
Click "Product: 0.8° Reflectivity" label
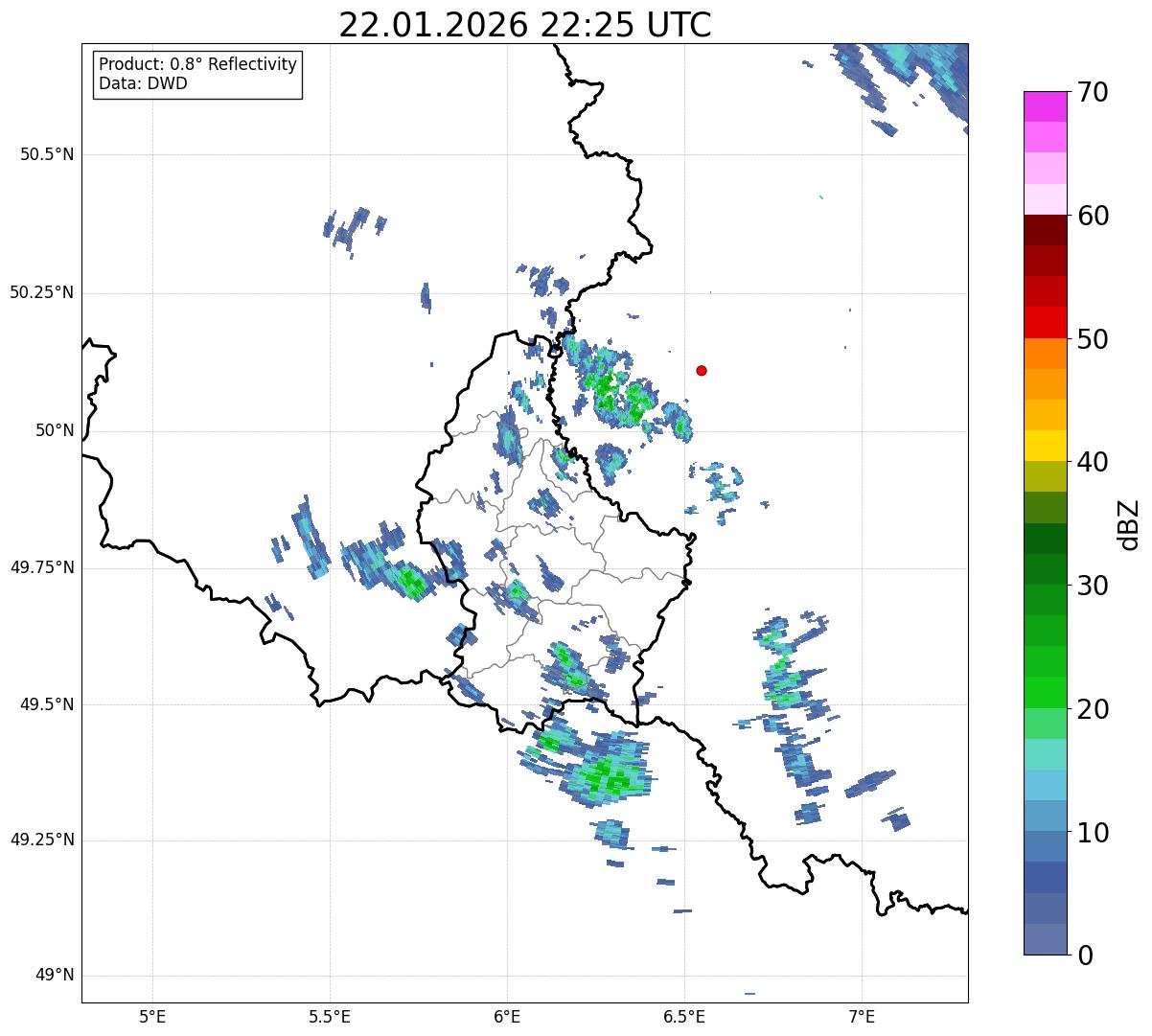[x=198, y=64]
